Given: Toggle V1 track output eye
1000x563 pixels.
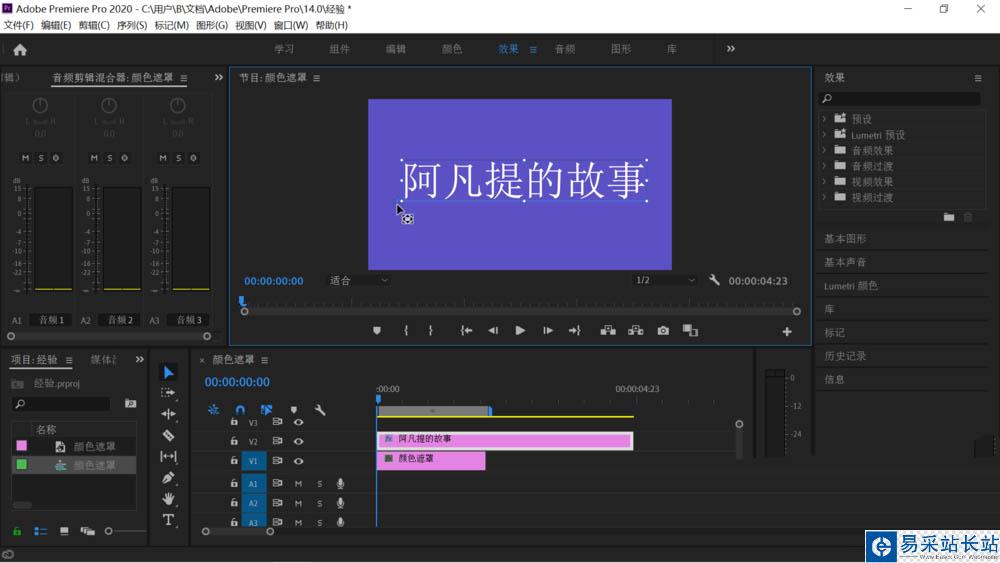Looking at the screenshot, I should pyautogui.click(x=298, y=460).
